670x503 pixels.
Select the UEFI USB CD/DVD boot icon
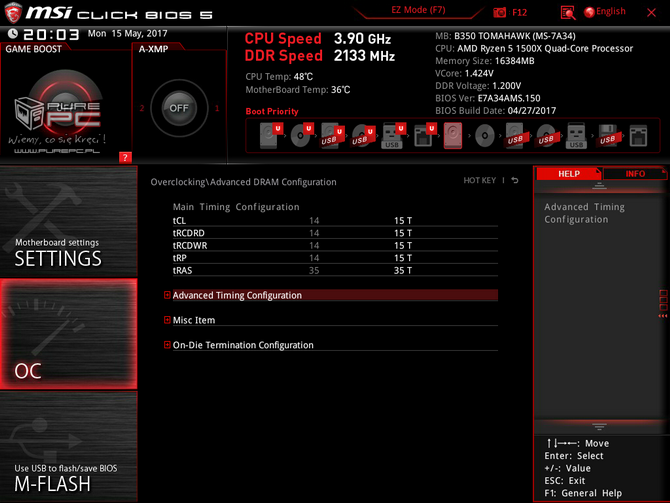[363, 135]
